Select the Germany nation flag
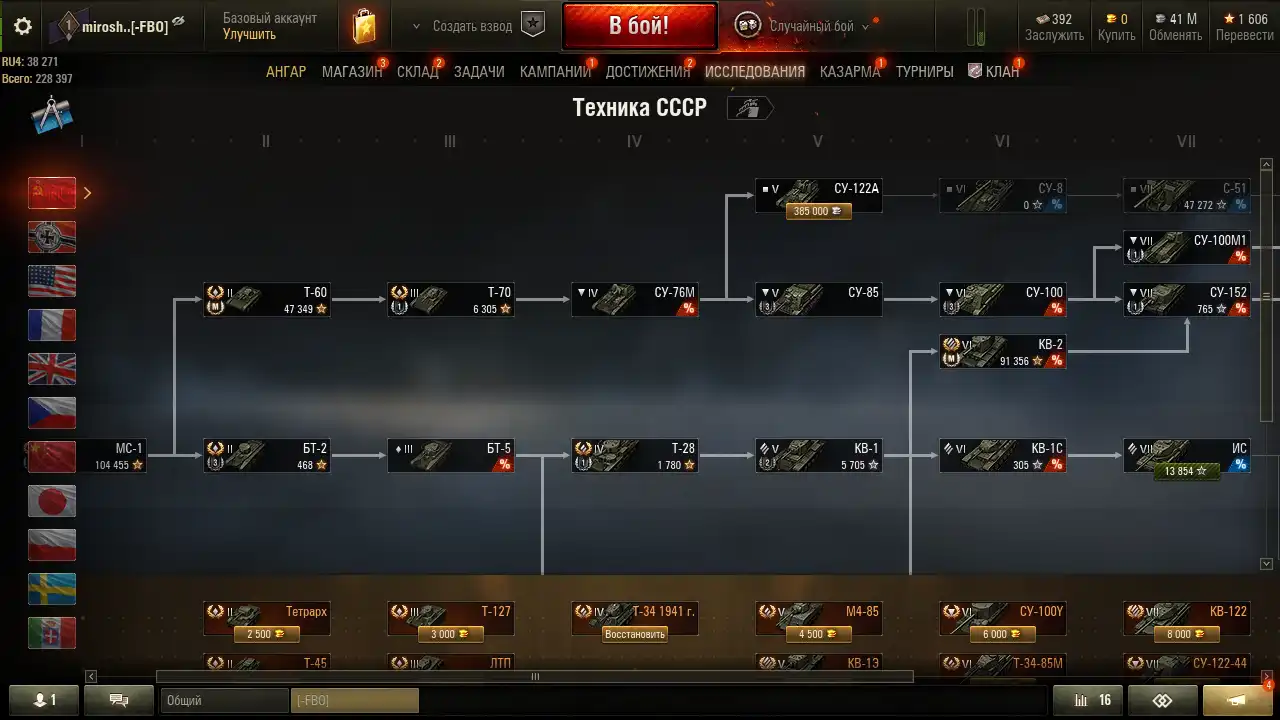 coord(52,237)
